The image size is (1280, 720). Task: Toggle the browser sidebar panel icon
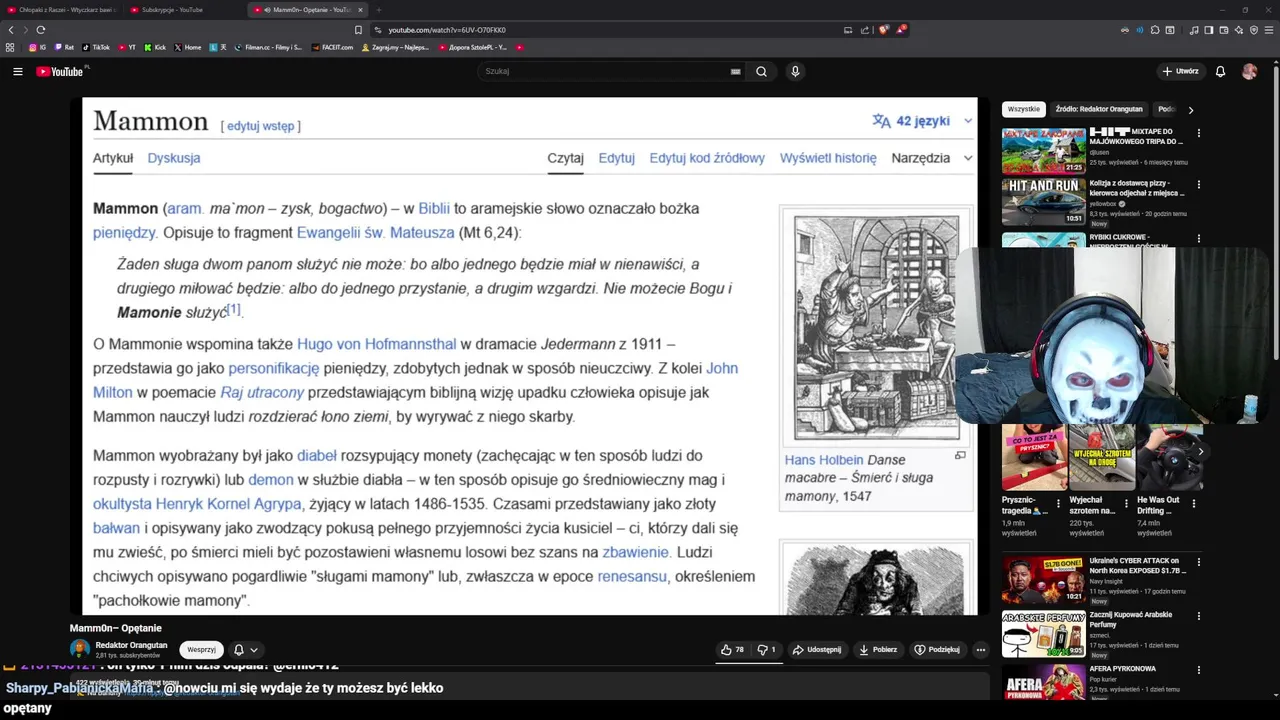point(1209,30)
